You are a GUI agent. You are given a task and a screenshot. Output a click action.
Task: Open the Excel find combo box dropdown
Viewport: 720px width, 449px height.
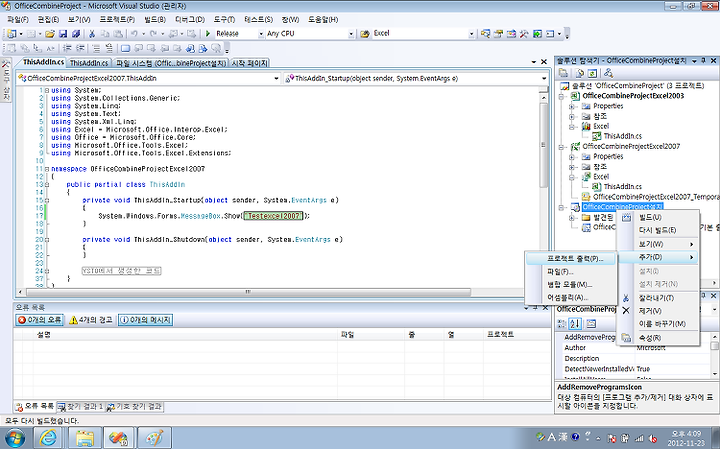tap(471, 34)
